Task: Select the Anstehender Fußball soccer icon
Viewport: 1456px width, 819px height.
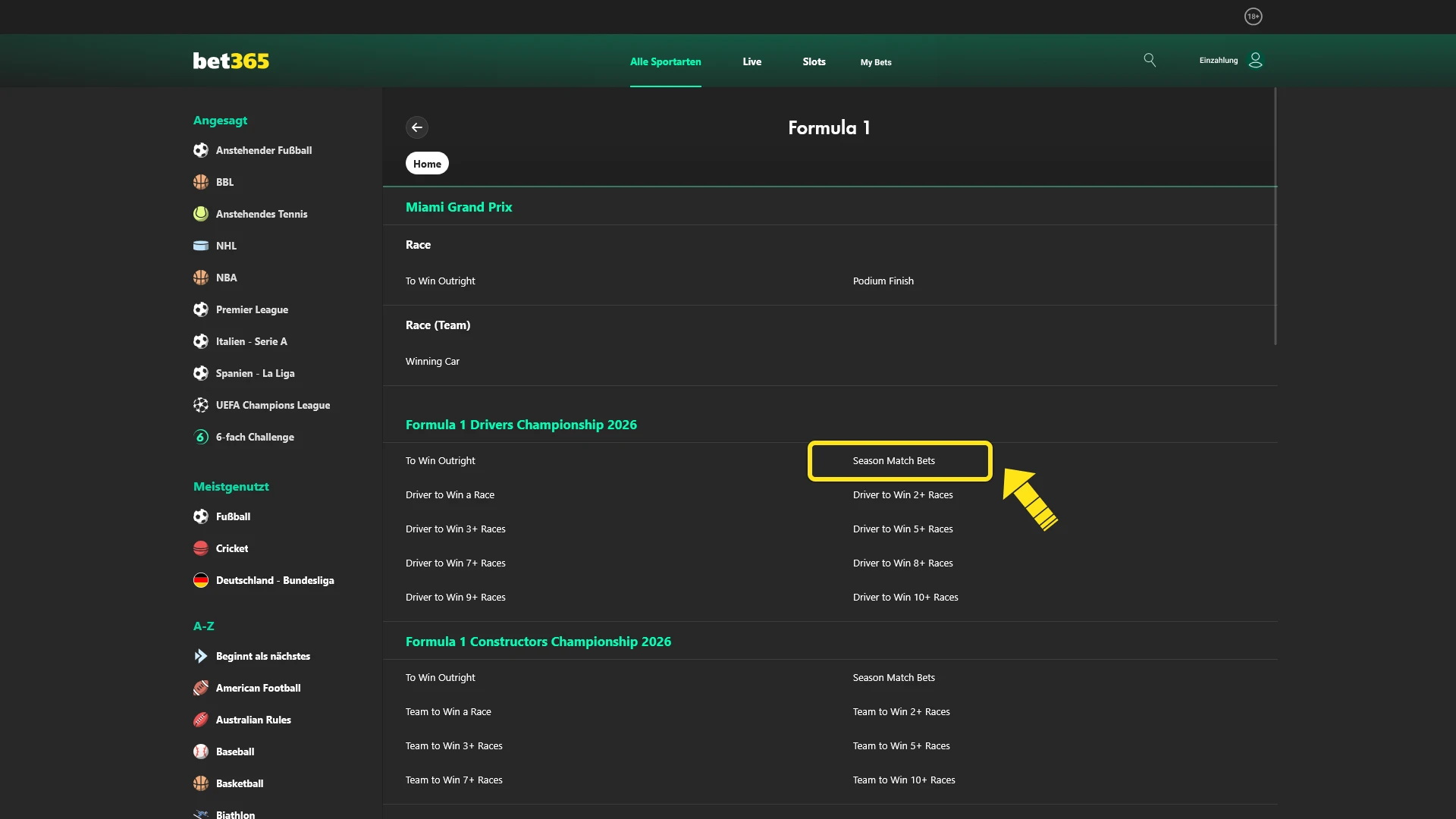Action: coord(200,150)
